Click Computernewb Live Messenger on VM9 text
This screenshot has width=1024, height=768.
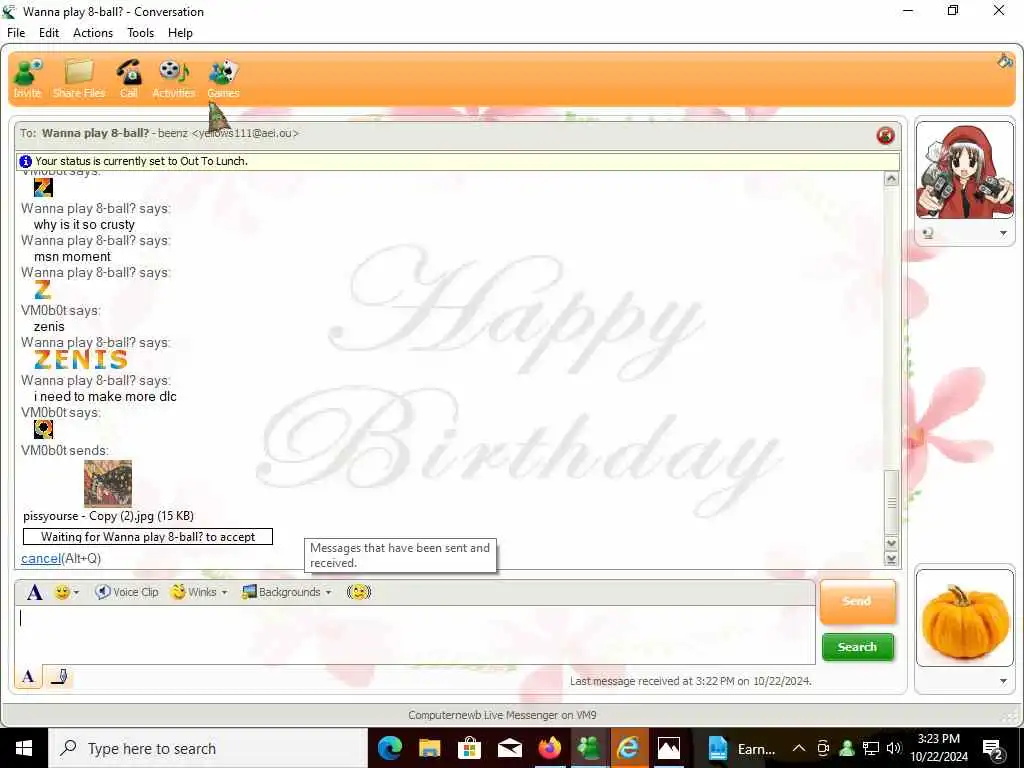pyautogui.click(x=502, y=715)
